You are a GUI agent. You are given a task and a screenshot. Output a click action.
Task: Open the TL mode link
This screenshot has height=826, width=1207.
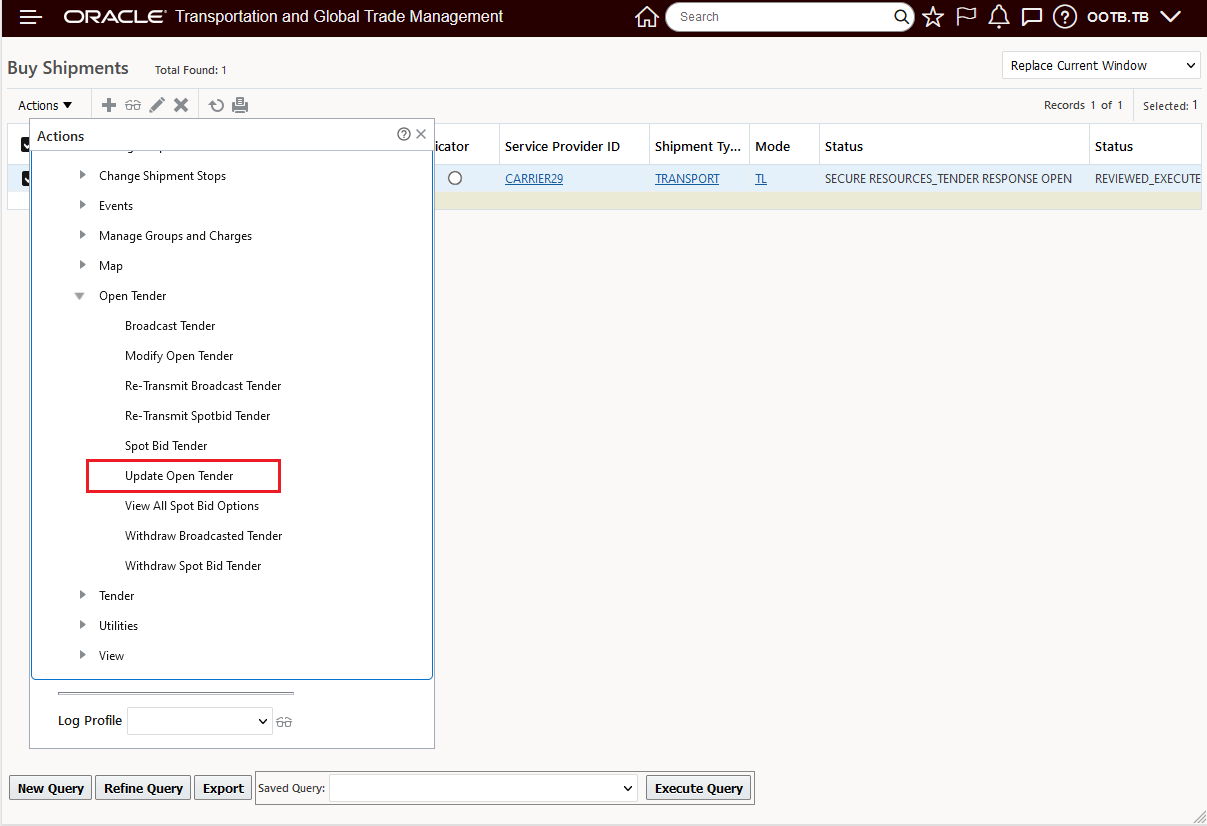pyautogui.click(x=761, y=179)
